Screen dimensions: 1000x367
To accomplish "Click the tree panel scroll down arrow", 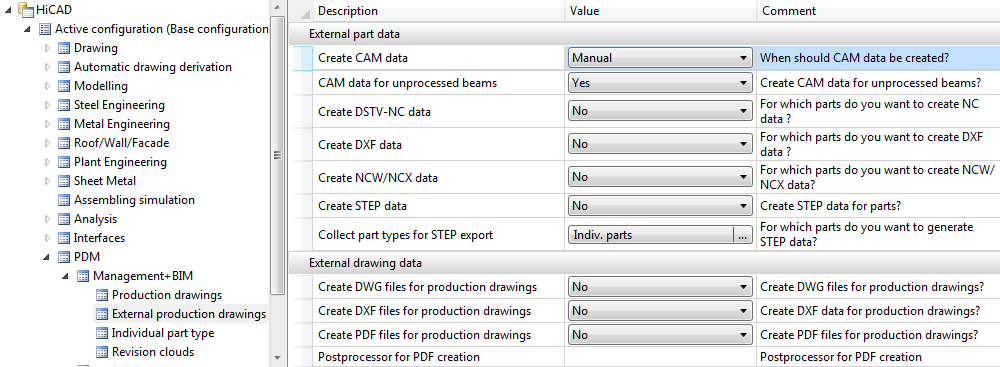I will pos(276,358).
